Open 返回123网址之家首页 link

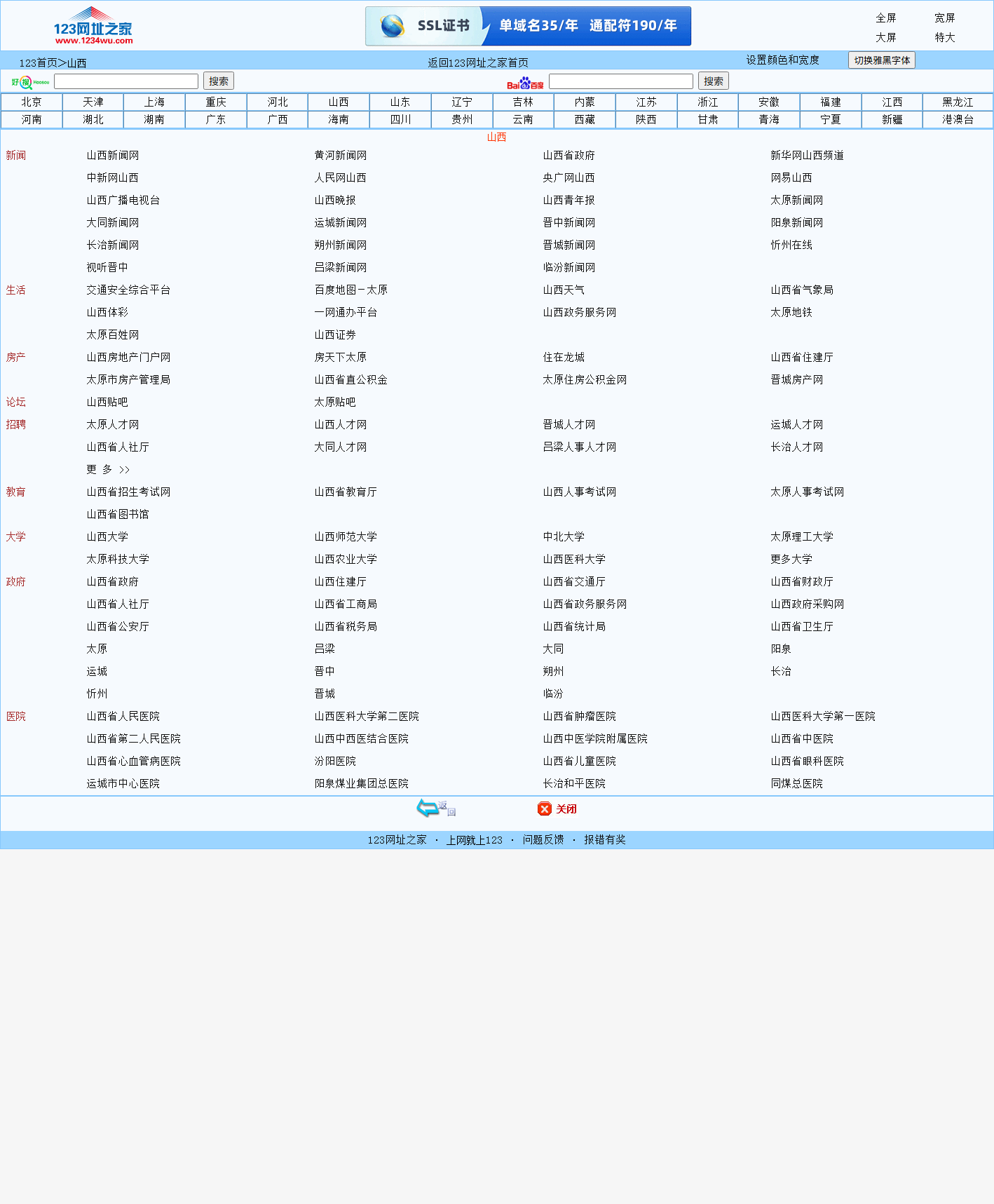click(x=478, y=62)
